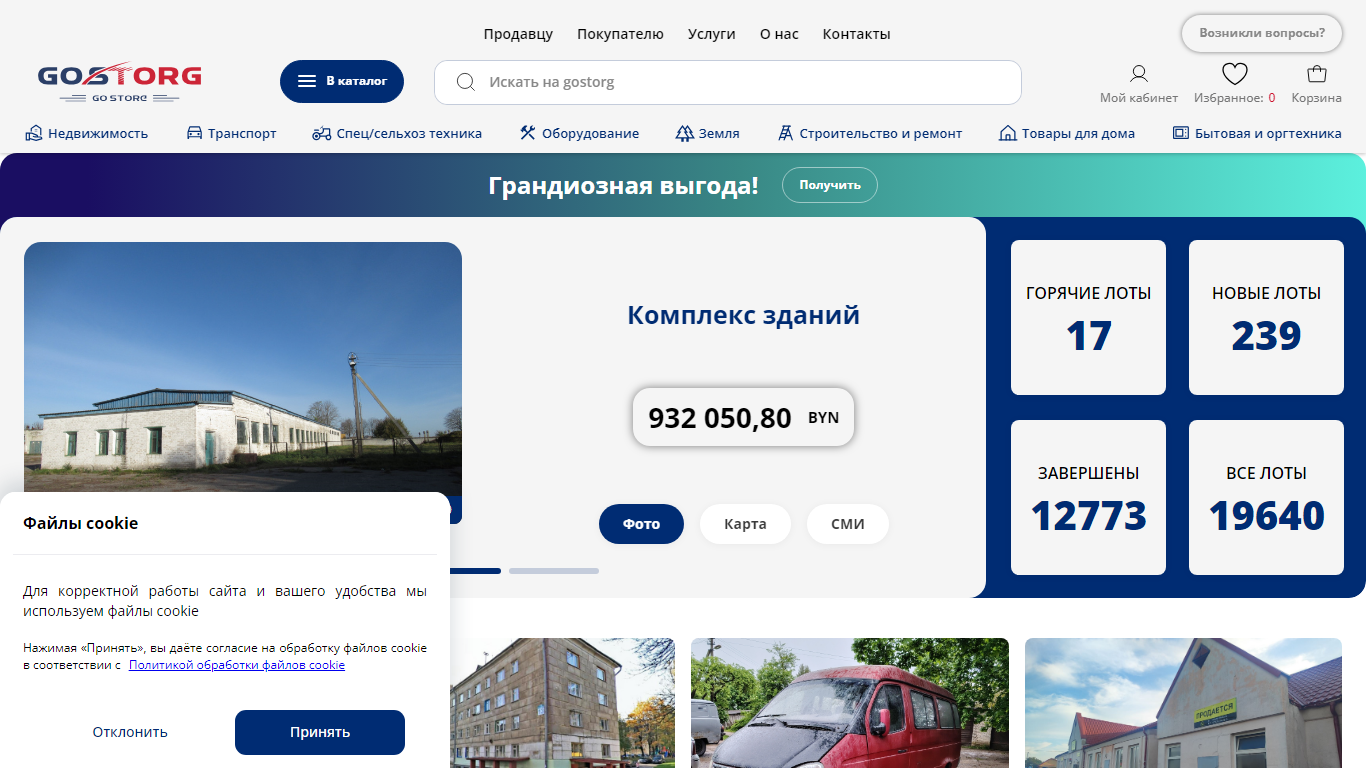
Task: Decline cookies with Отклонить
Action: click(130, 732)
